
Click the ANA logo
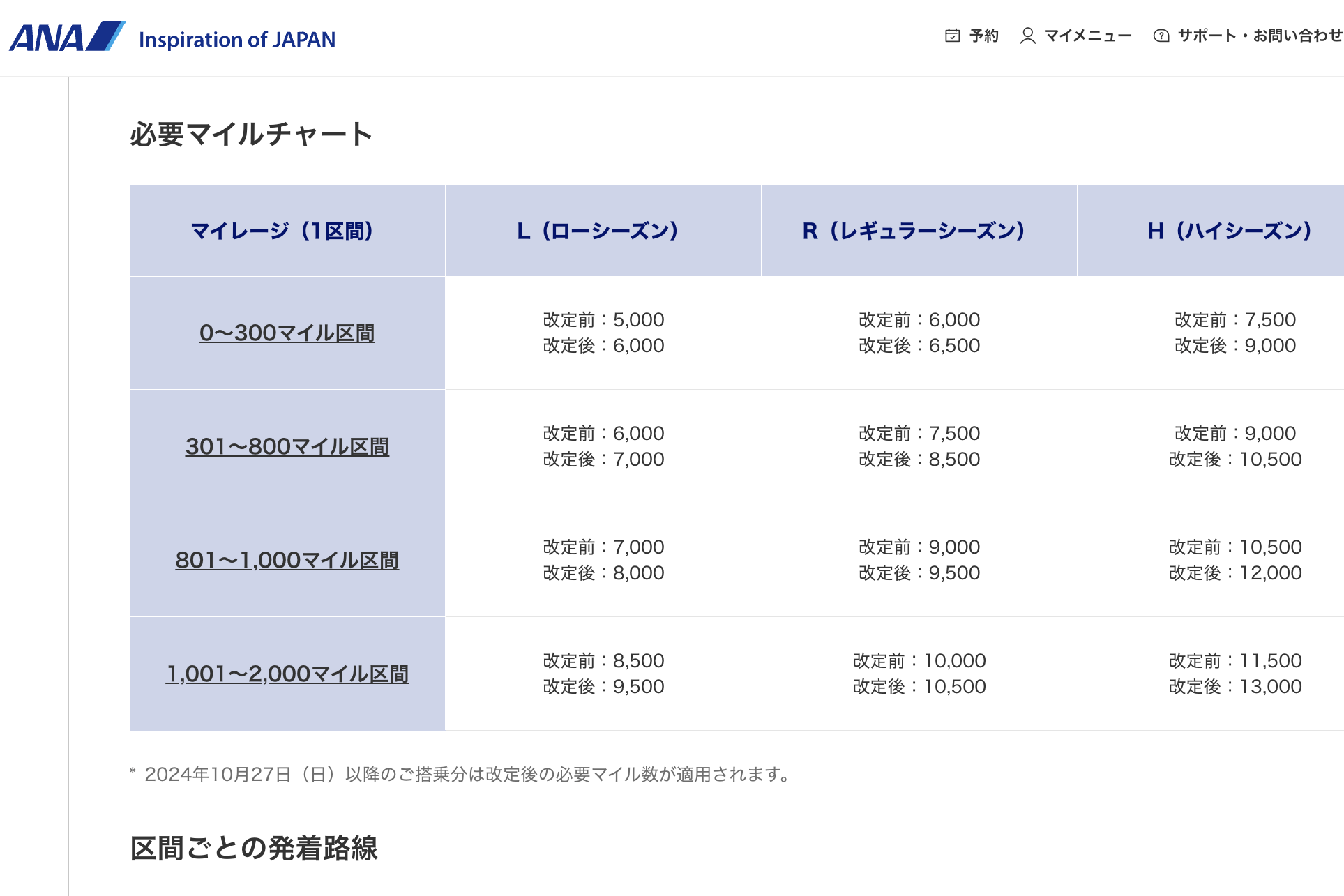point(66,37)
